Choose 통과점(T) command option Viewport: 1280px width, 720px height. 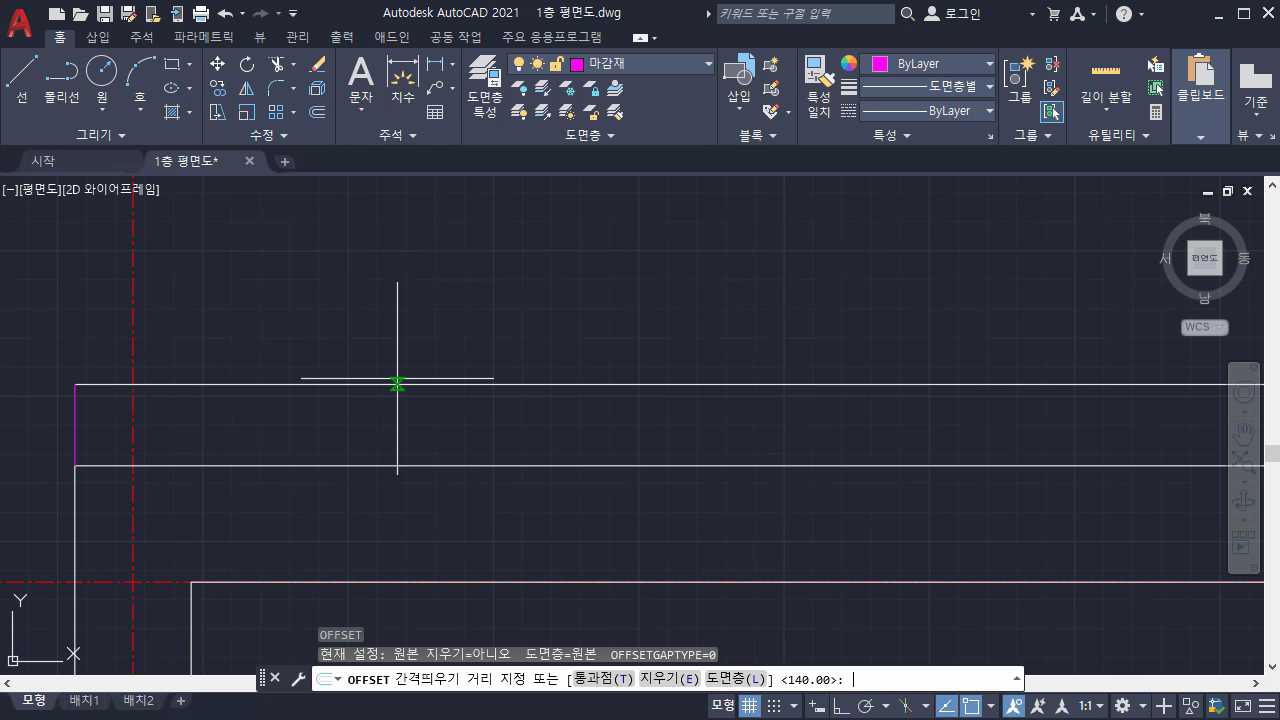[x=603, y=680]
